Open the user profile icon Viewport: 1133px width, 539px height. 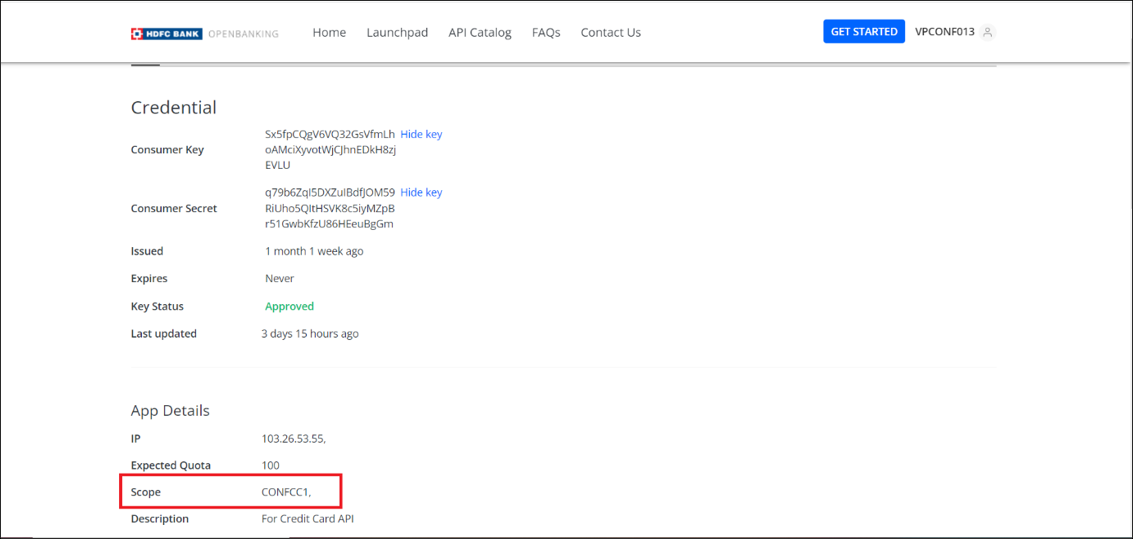987,32
